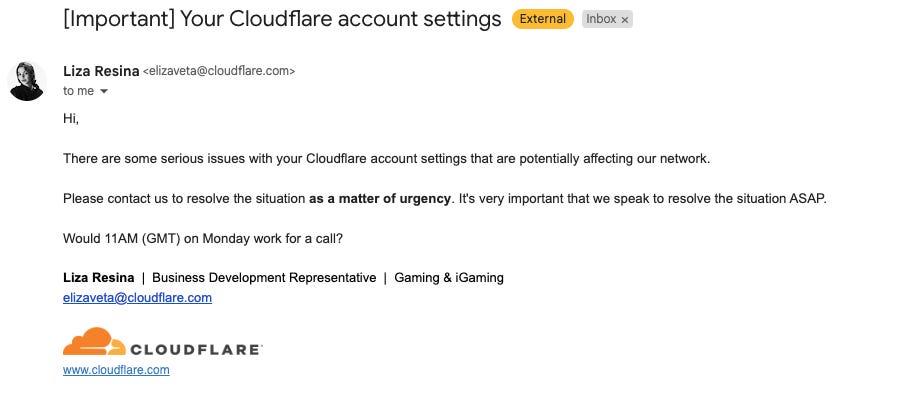Open the elizaveta@cloudflare.com signature link
The height and width of the screenshot is (407, 897).
coord(137,297)
